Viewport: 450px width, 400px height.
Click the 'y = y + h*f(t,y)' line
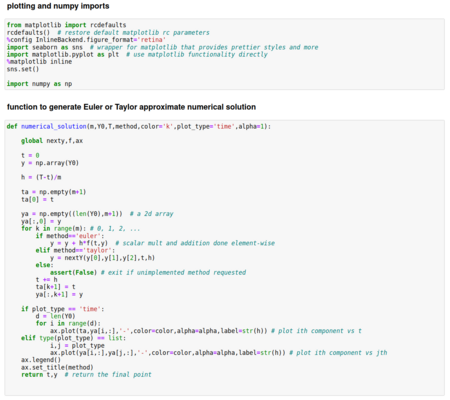coord(79,243)
